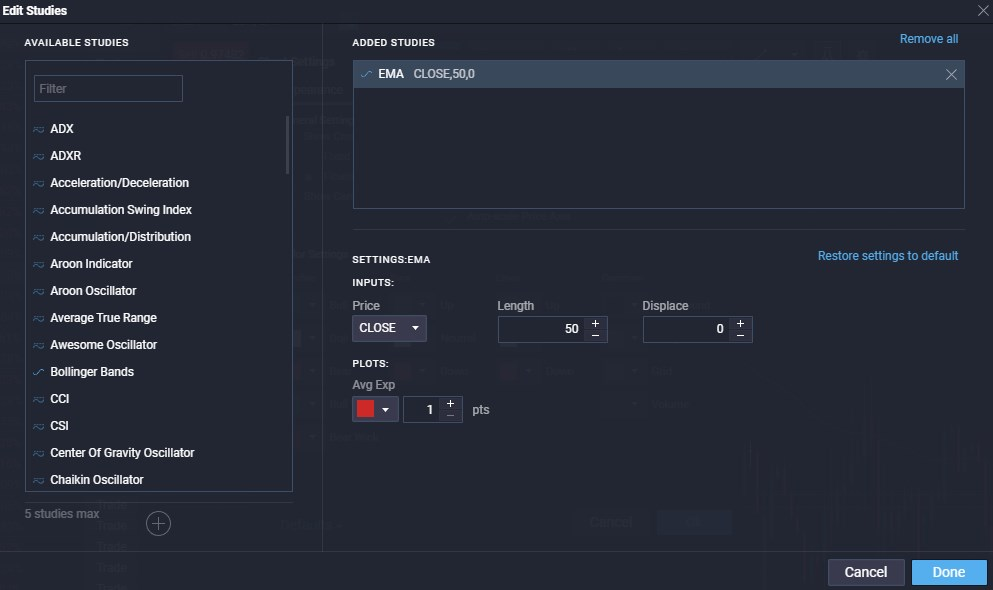
Task: Increase the Displace value with plus
Action: point(740,323)
